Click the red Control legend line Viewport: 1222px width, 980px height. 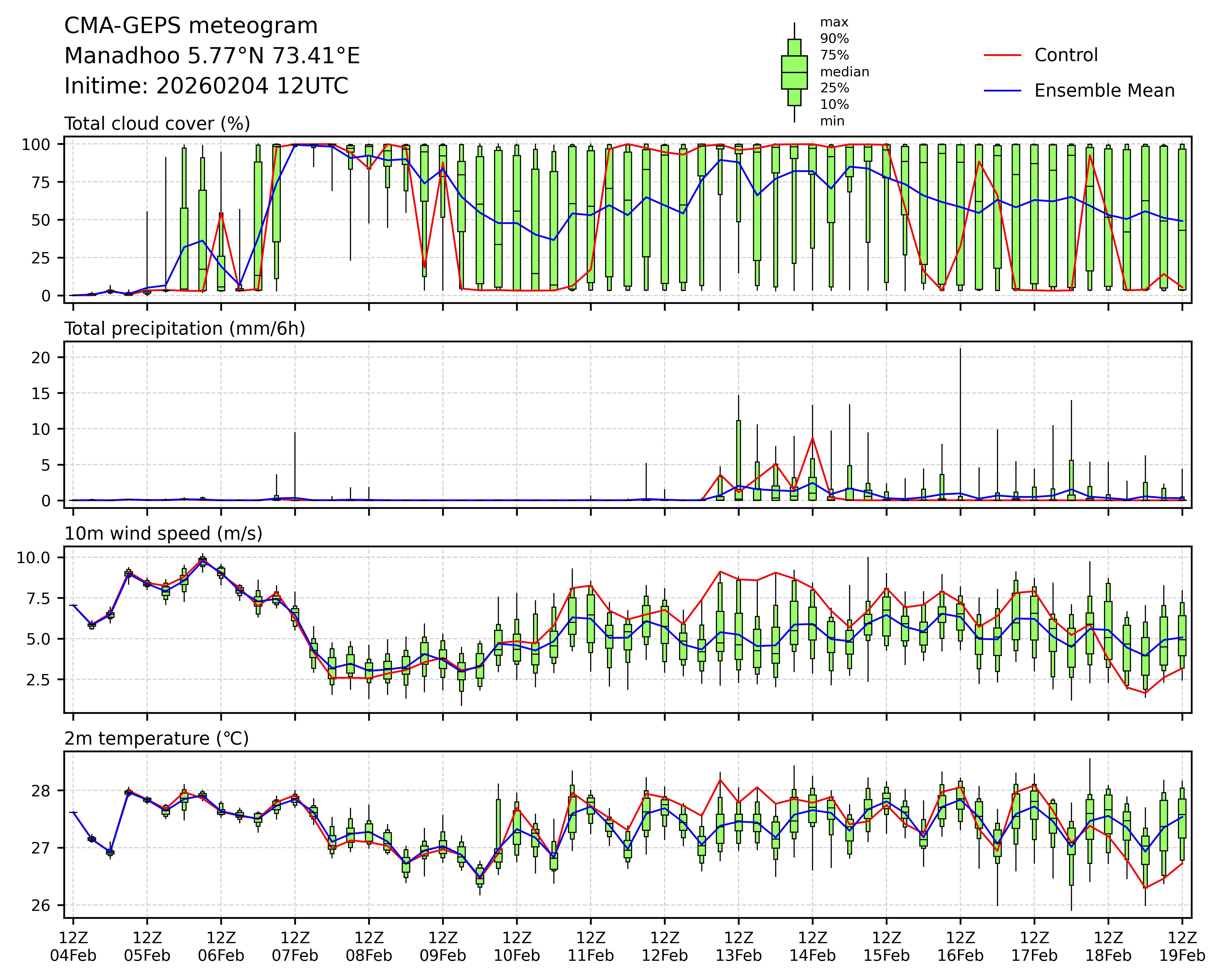pos(1002,56)
